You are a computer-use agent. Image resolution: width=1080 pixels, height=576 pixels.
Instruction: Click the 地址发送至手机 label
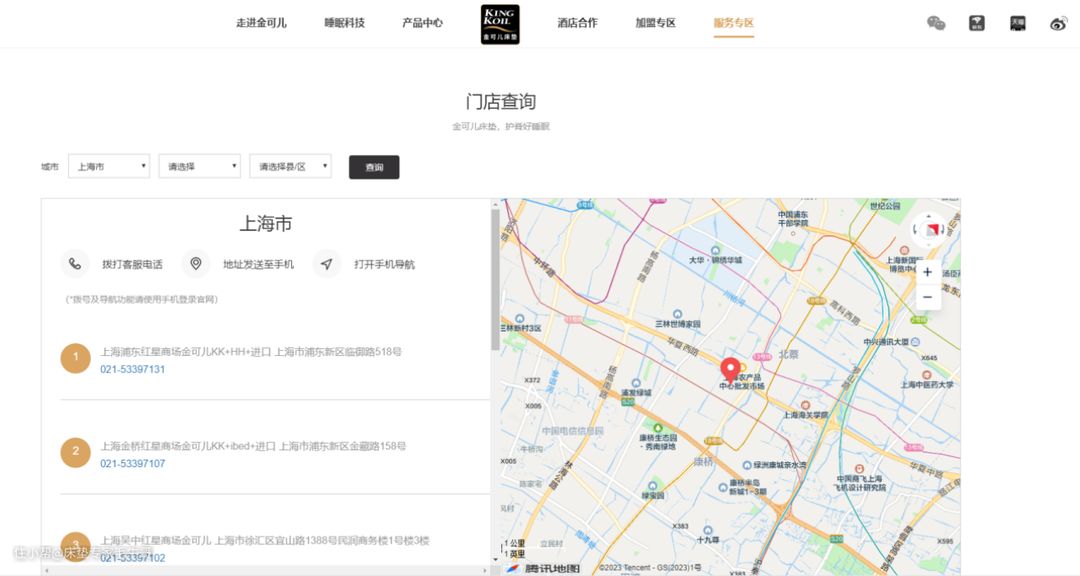(258, 265)
